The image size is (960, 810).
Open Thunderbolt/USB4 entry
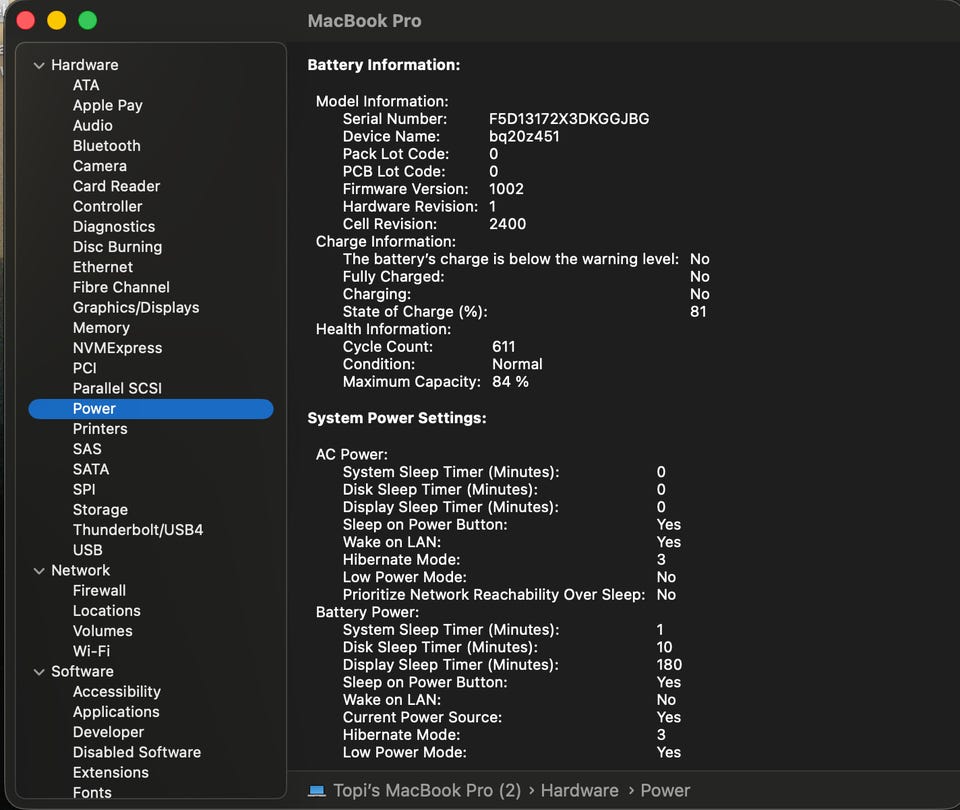tap(138, 530)
